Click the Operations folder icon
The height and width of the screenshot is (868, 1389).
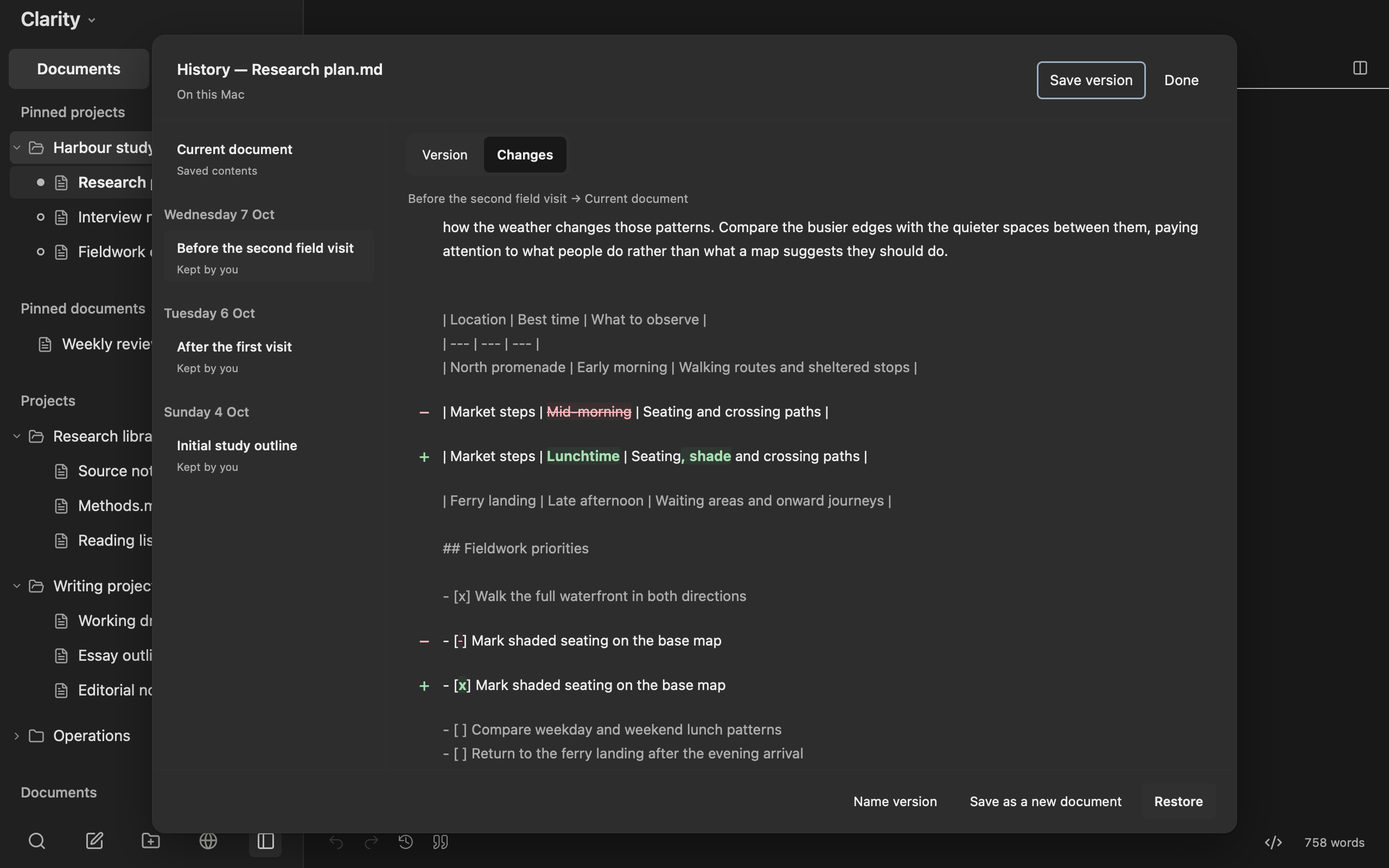coord(36,736)
